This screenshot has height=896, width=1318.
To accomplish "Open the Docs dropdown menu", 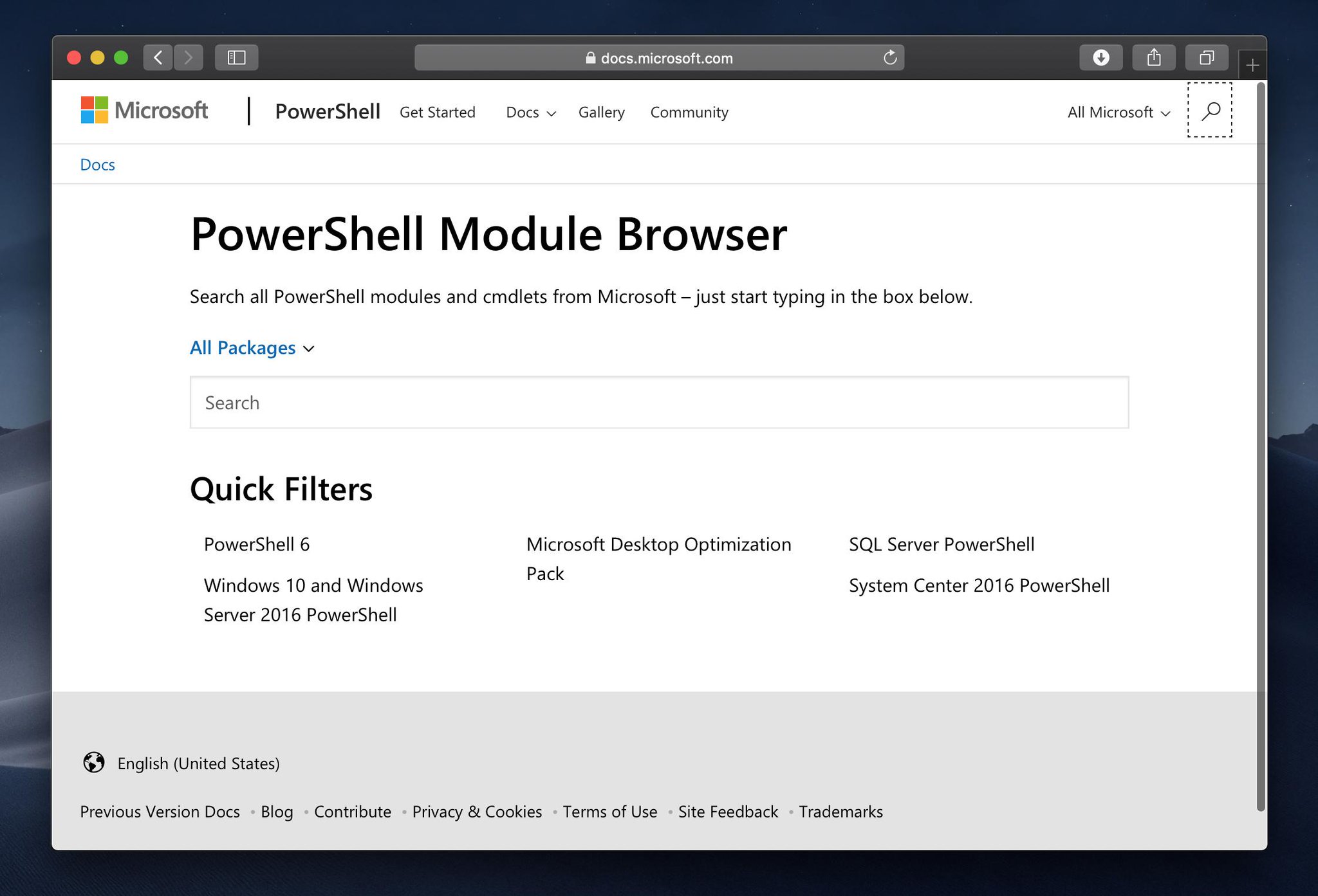I will (530, 113).
